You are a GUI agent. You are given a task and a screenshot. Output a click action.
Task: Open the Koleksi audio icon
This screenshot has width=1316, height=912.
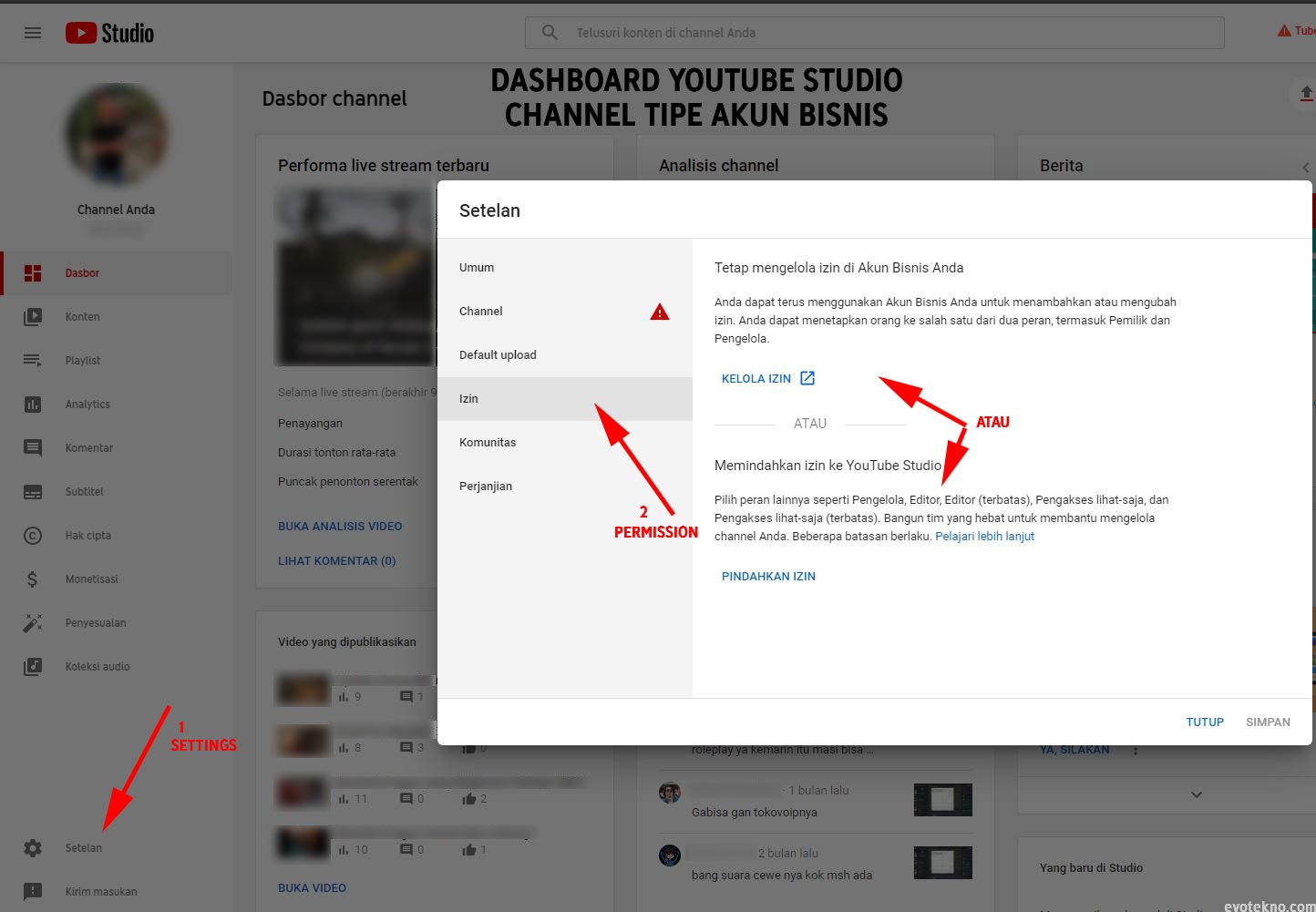[x=33, y=667]
